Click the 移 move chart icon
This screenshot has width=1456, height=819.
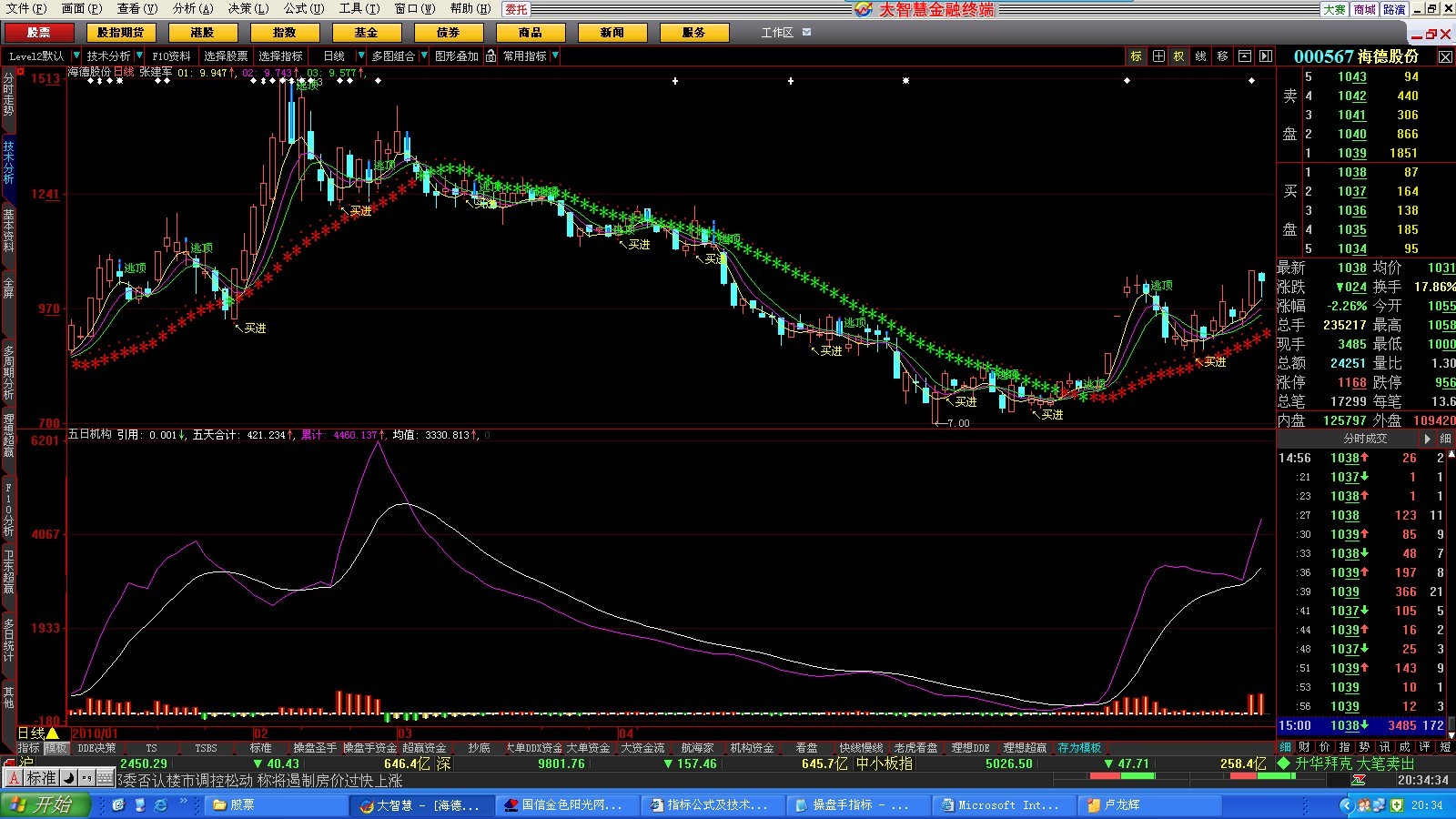(1222, 56)
